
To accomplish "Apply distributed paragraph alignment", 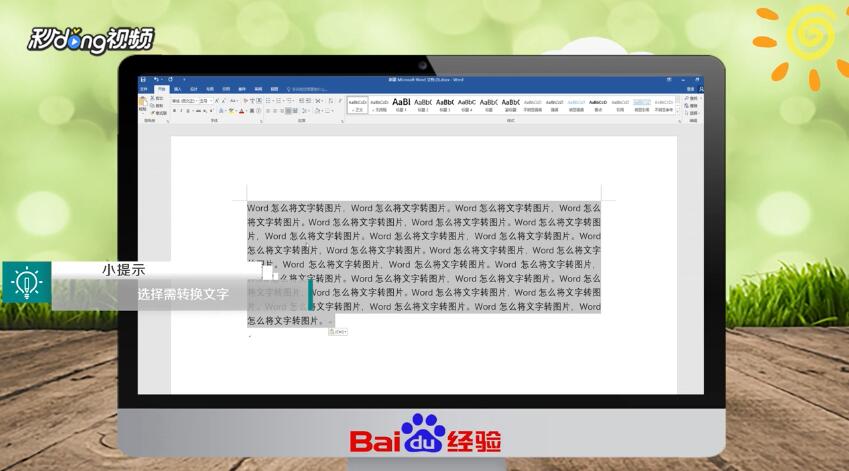I will (x=295, y=111).
